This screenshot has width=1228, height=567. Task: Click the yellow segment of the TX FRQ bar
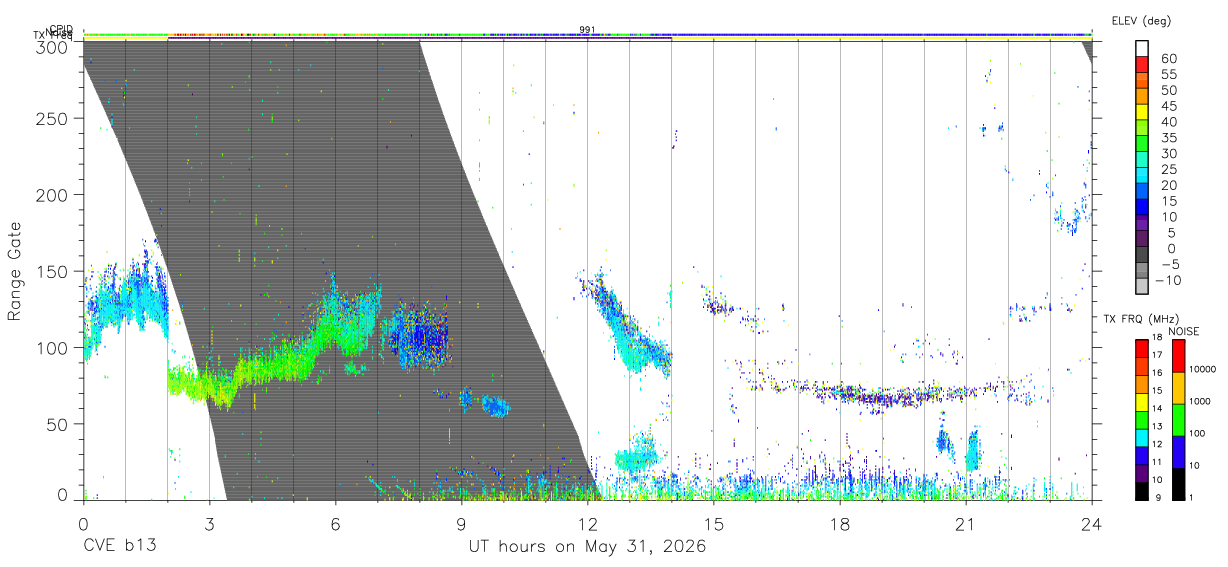pos(1143,402)
